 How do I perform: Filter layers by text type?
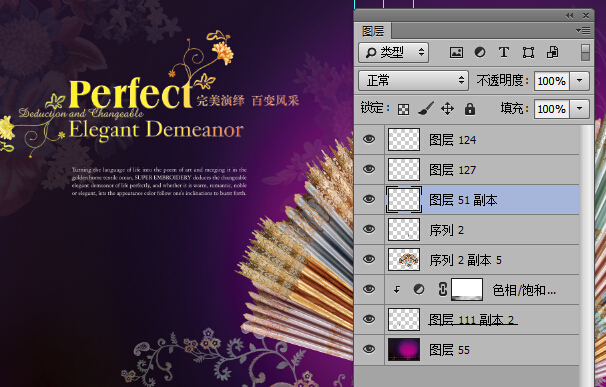[x=504, y=52]
